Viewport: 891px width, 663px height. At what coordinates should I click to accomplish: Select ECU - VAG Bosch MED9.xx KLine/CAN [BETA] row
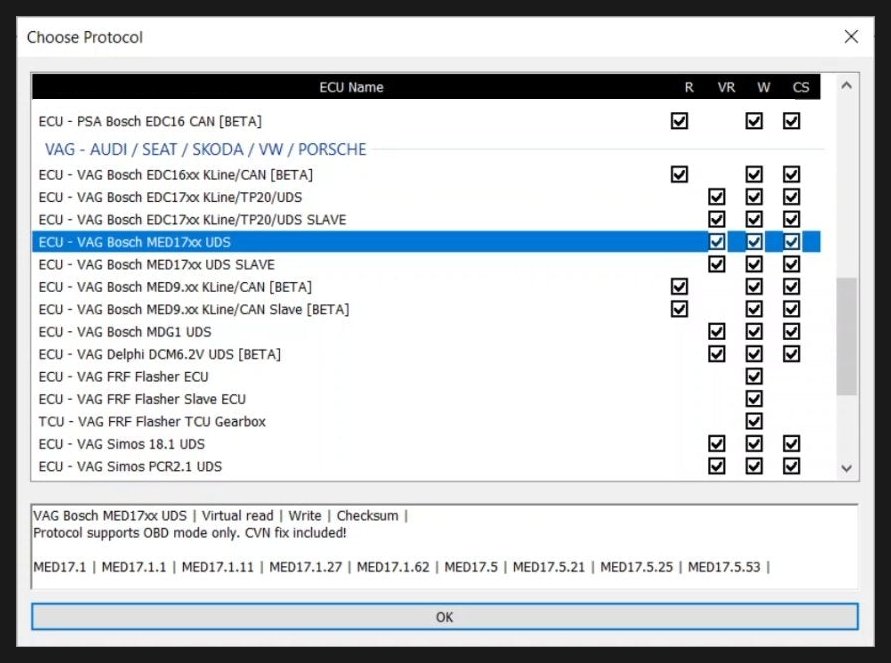click(x=426, y=287)
